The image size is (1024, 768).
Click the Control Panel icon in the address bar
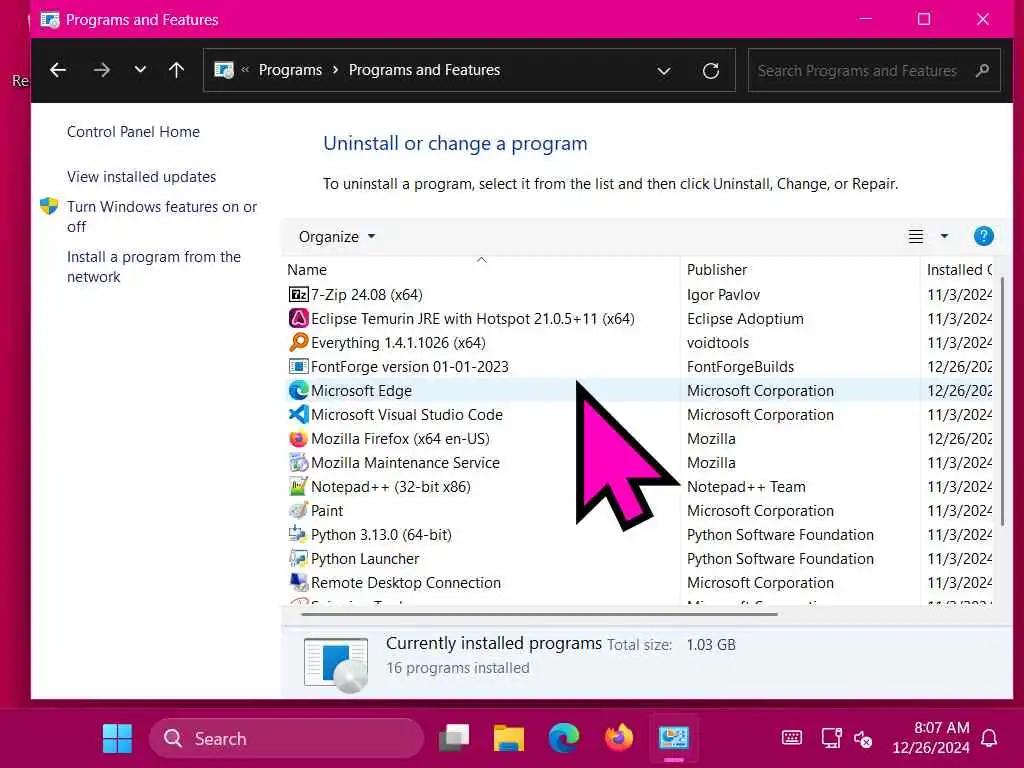point(224,70)
